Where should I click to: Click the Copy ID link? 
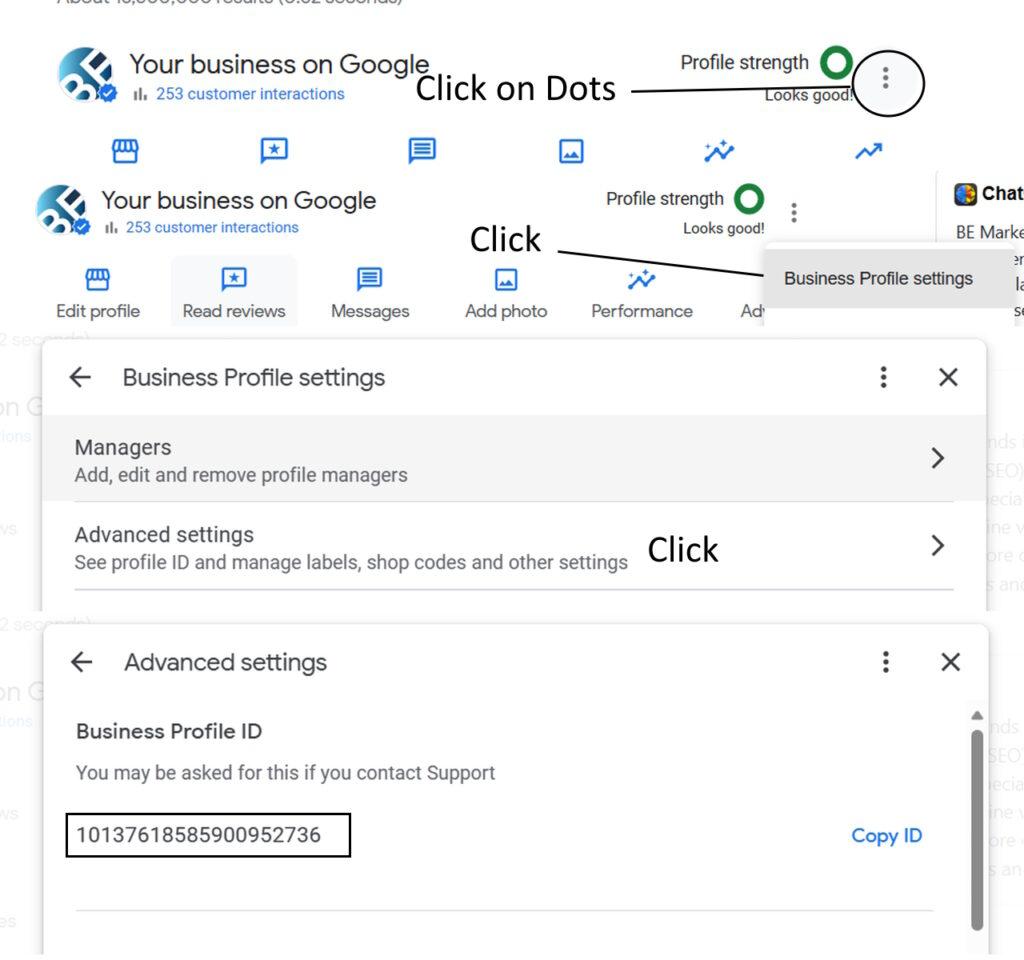click(886, 836)
